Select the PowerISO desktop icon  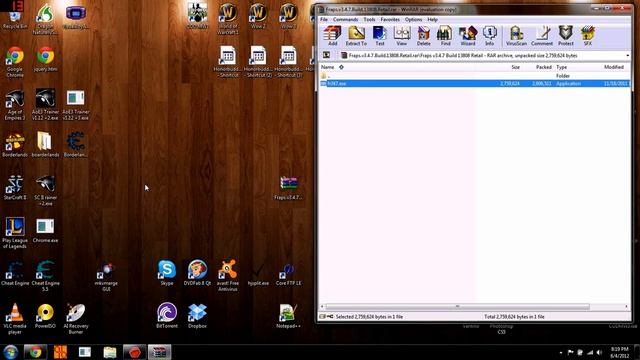pyautogui.click(x=45, y=316)
